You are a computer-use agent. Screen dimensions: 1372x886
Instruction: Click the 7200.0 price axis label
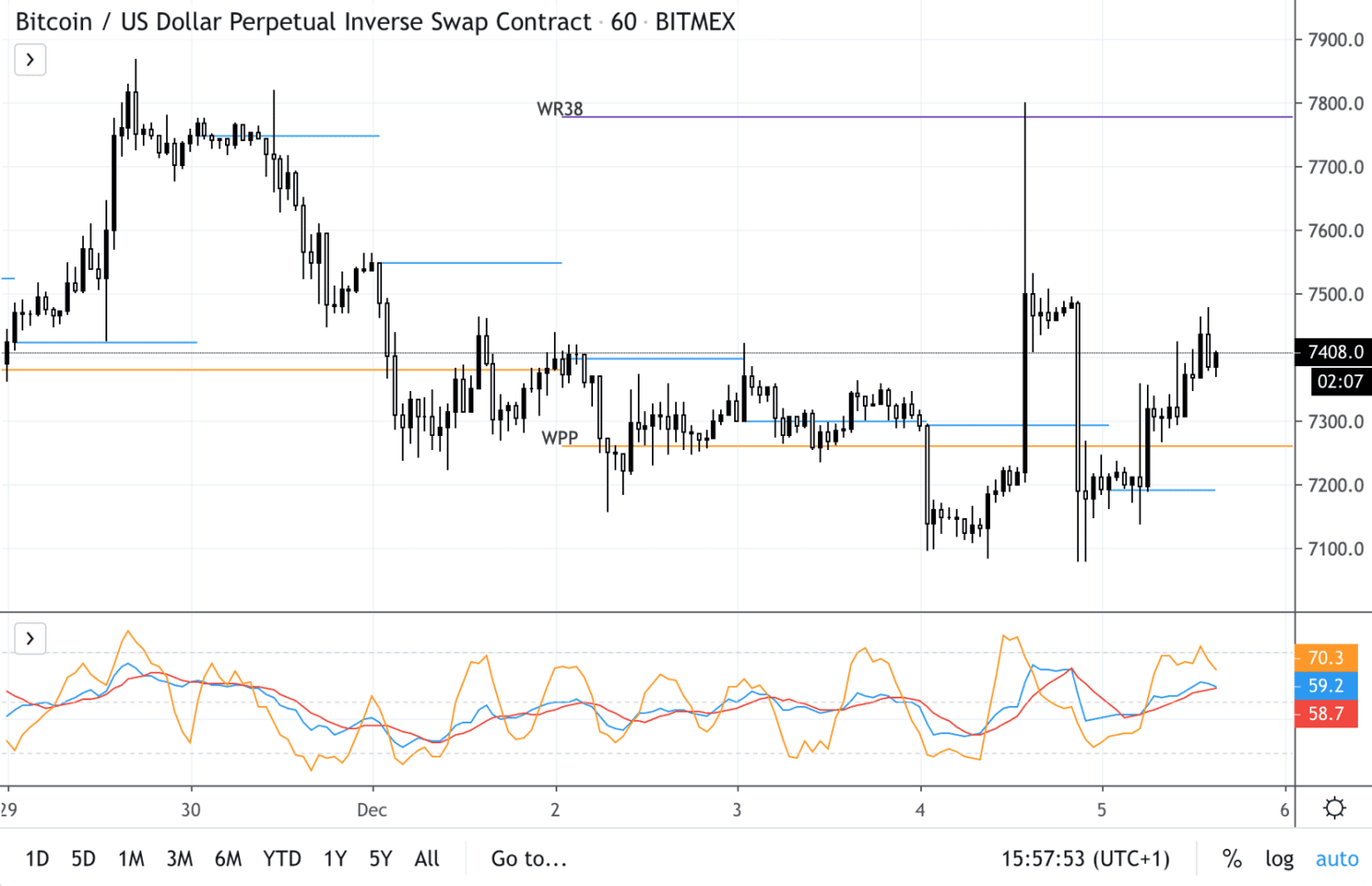(x=1336, y=485)
